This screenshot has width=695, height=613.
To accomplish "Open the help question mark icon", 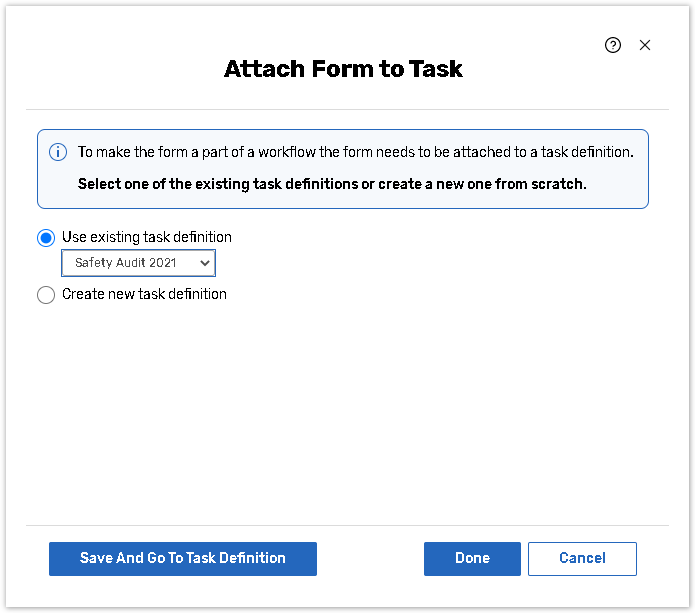I will [613, 45].
